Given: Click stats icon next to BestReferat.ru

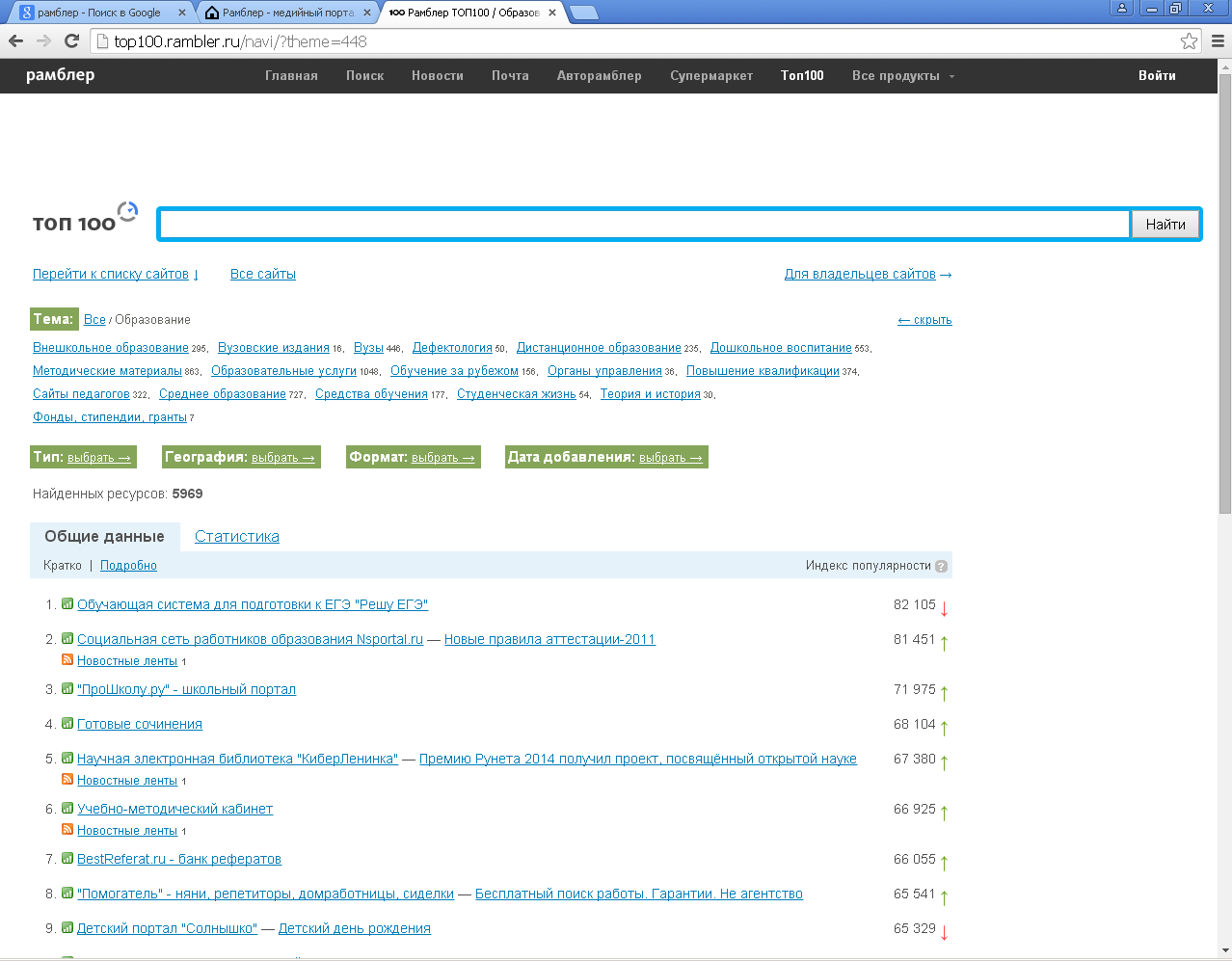Looking at the screenshot, I should pyautogui.click(x=67, y=858).
